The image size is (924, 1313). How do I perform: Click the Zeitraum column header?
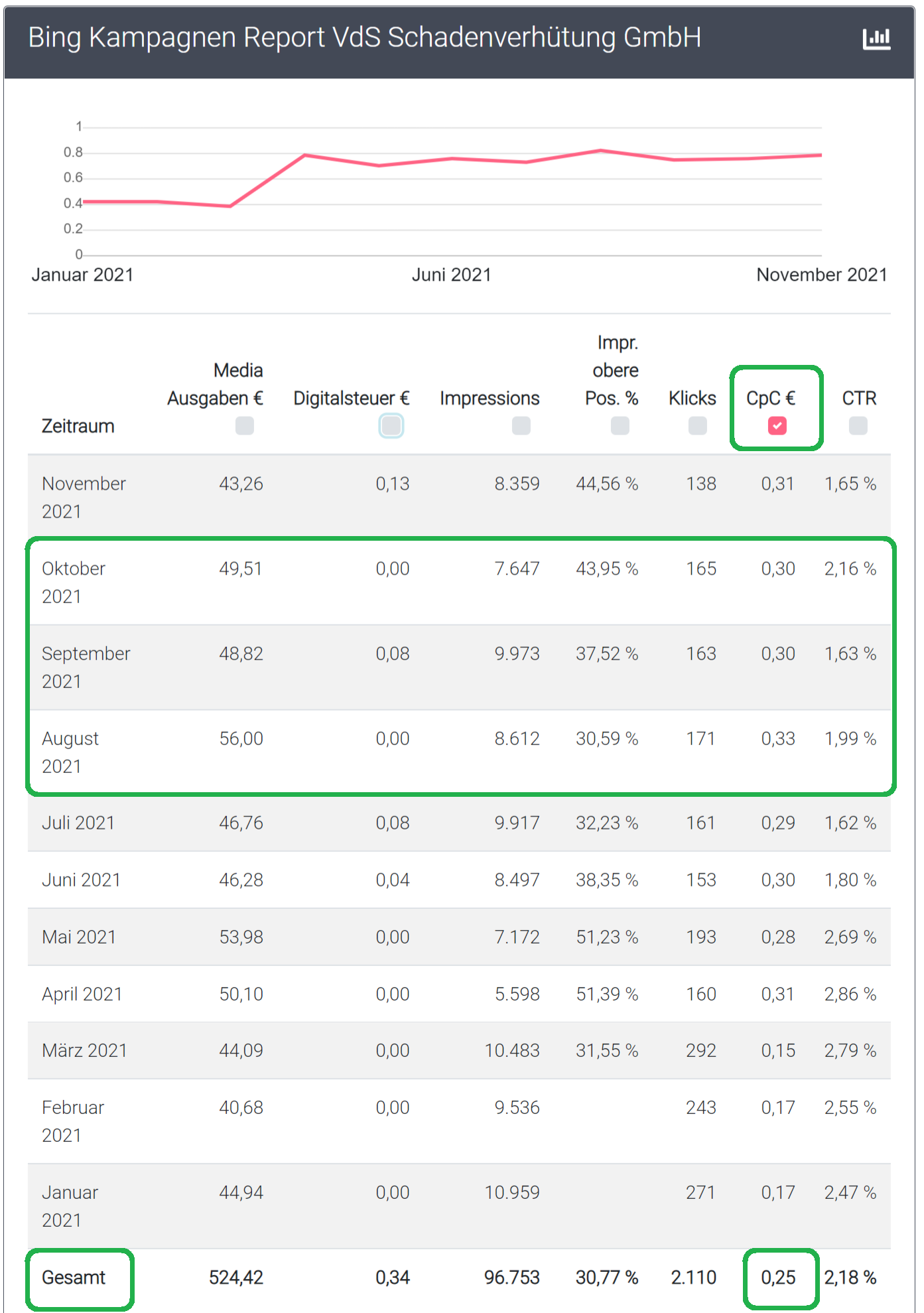[x=78, y=426]
